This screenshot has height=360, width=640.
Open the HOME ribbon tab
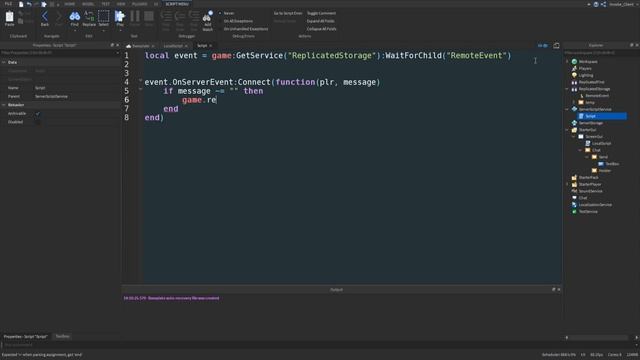point(70,4)
